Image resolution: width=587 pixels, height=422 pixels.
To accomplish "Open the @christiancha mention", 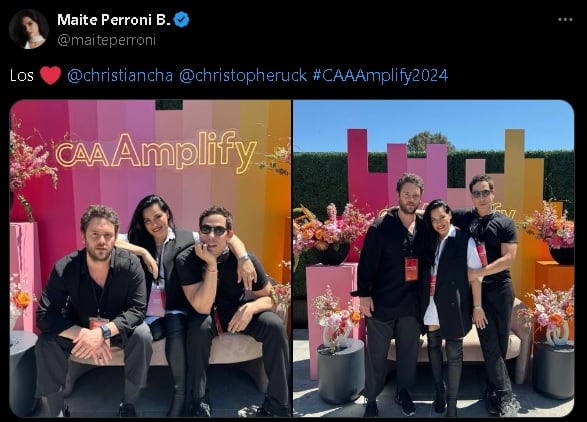I will point(120,75).
